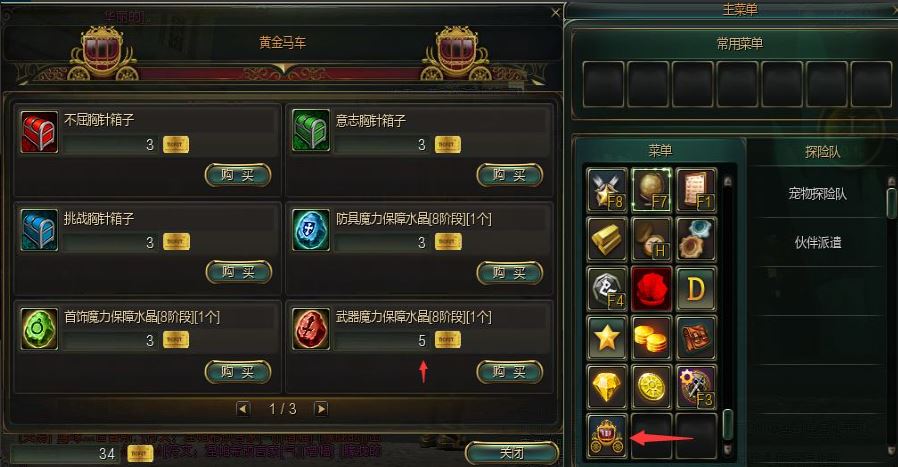Open the golden carriage menu icon

click(x=607, y=435)
